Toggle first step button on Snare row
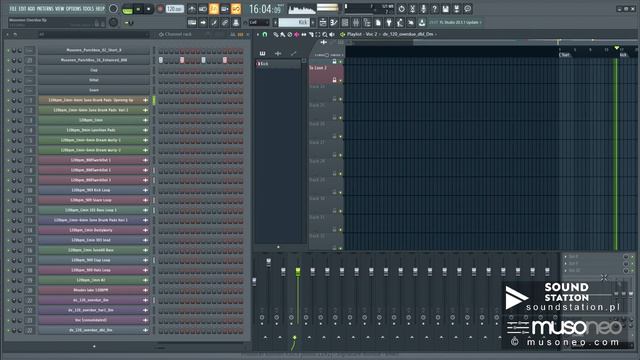The height and width of the screenshot is (360, 640). [161, 90]
